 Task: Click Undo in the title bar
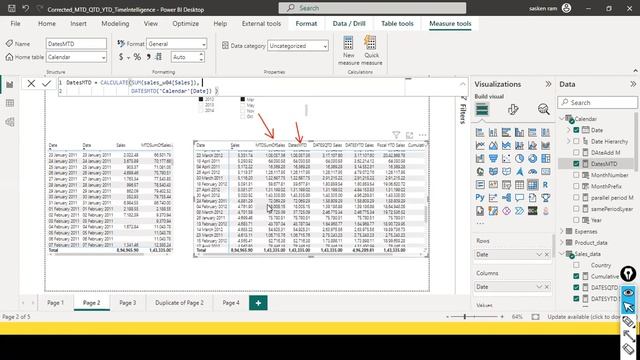(26, 8)
